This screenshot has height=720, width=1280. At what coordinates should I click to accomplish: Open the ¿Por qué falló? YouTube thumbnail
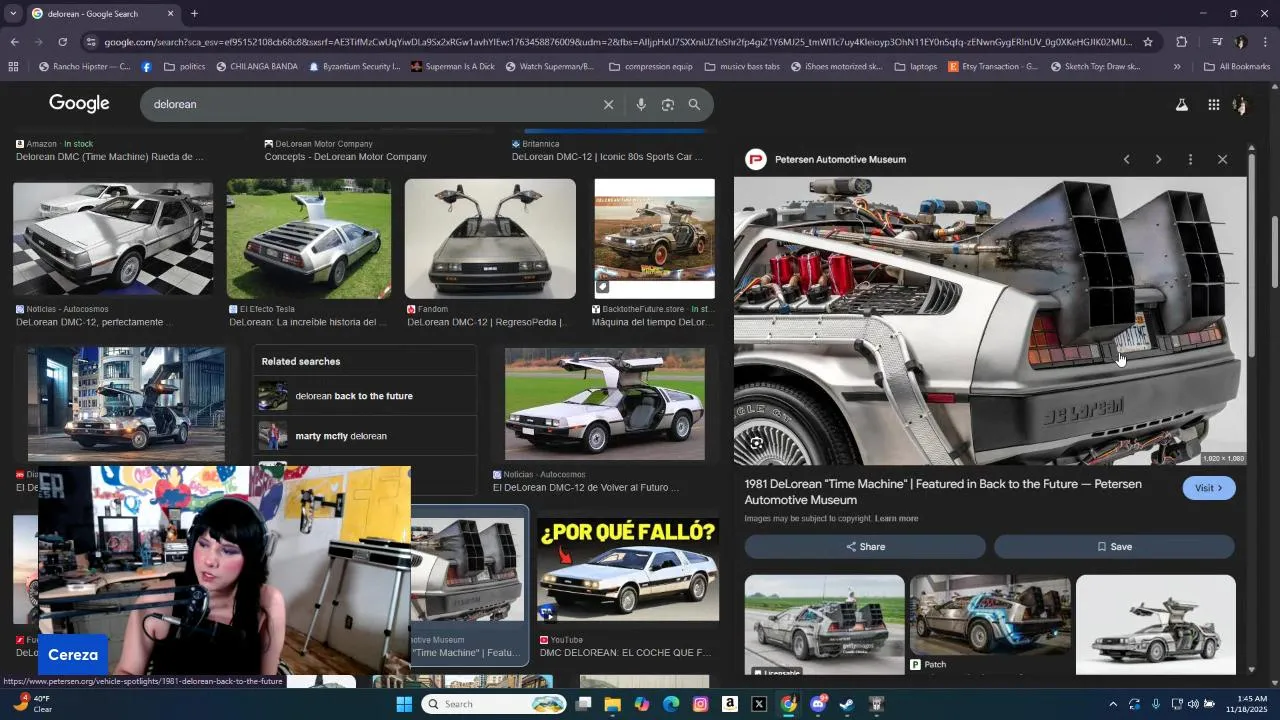point(628,569)
